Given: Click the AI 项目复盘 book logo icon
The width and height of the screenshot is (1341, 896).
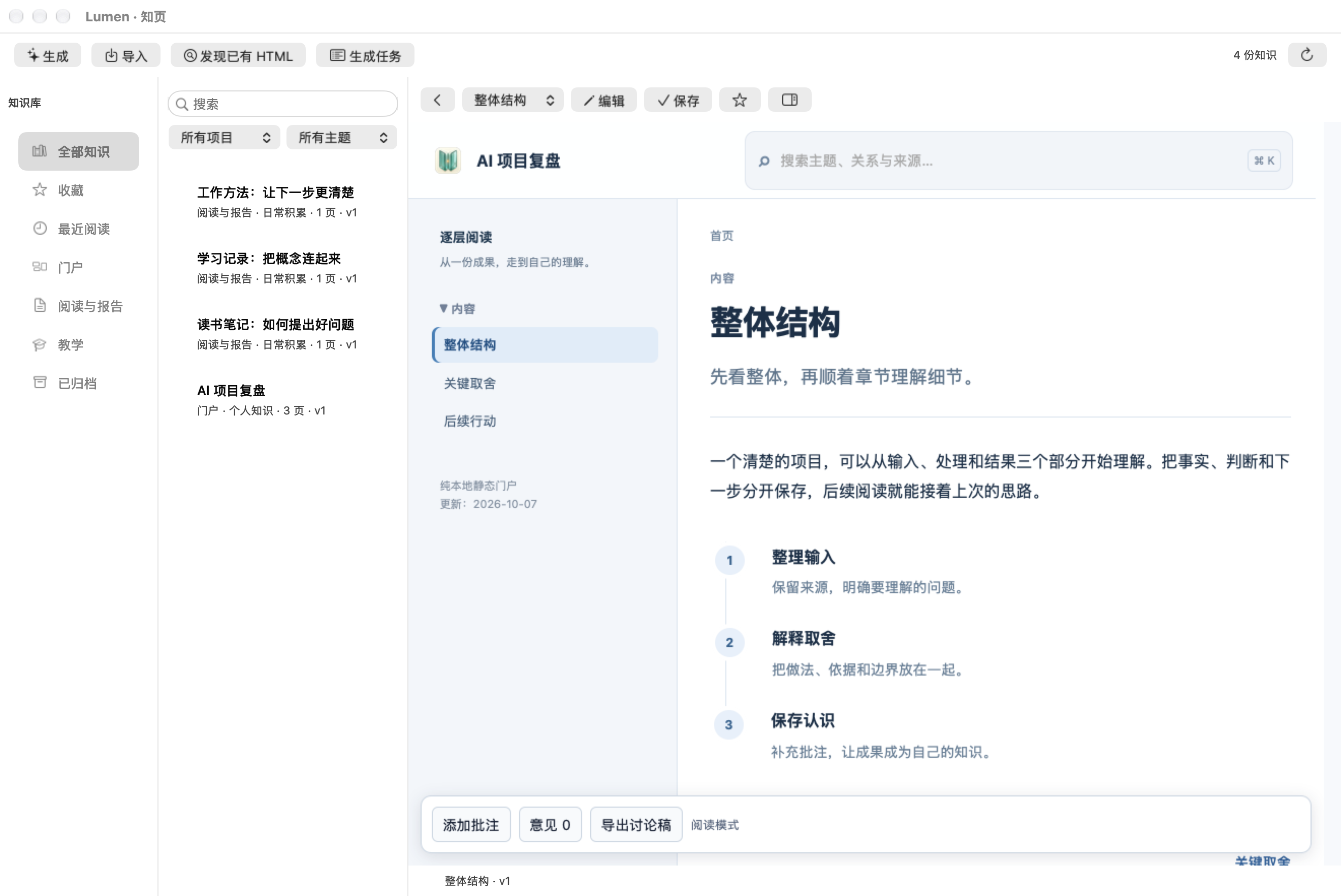Looking at the screenshot, I should tap(448, 161).
